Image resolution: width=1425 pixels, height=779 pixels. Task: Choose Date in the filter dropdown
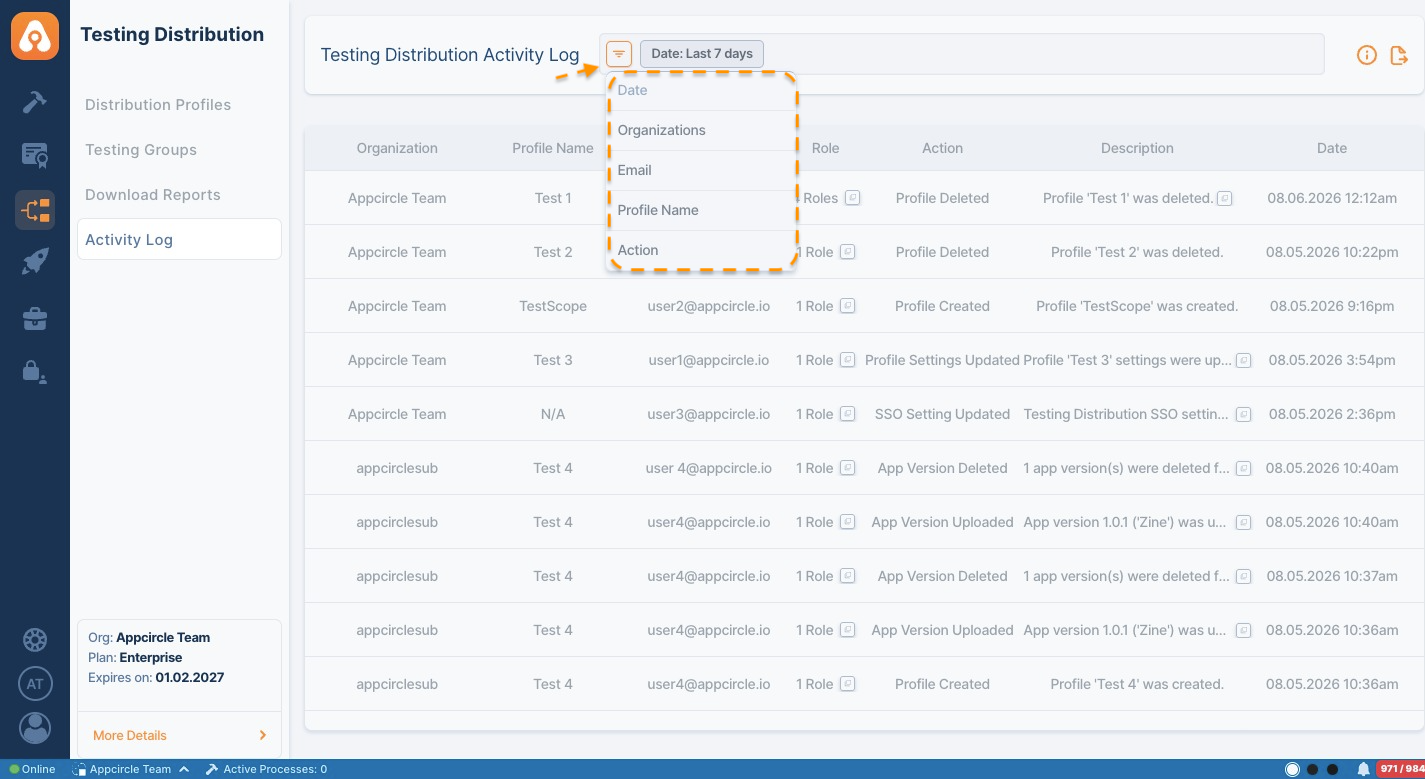(700, 90)
